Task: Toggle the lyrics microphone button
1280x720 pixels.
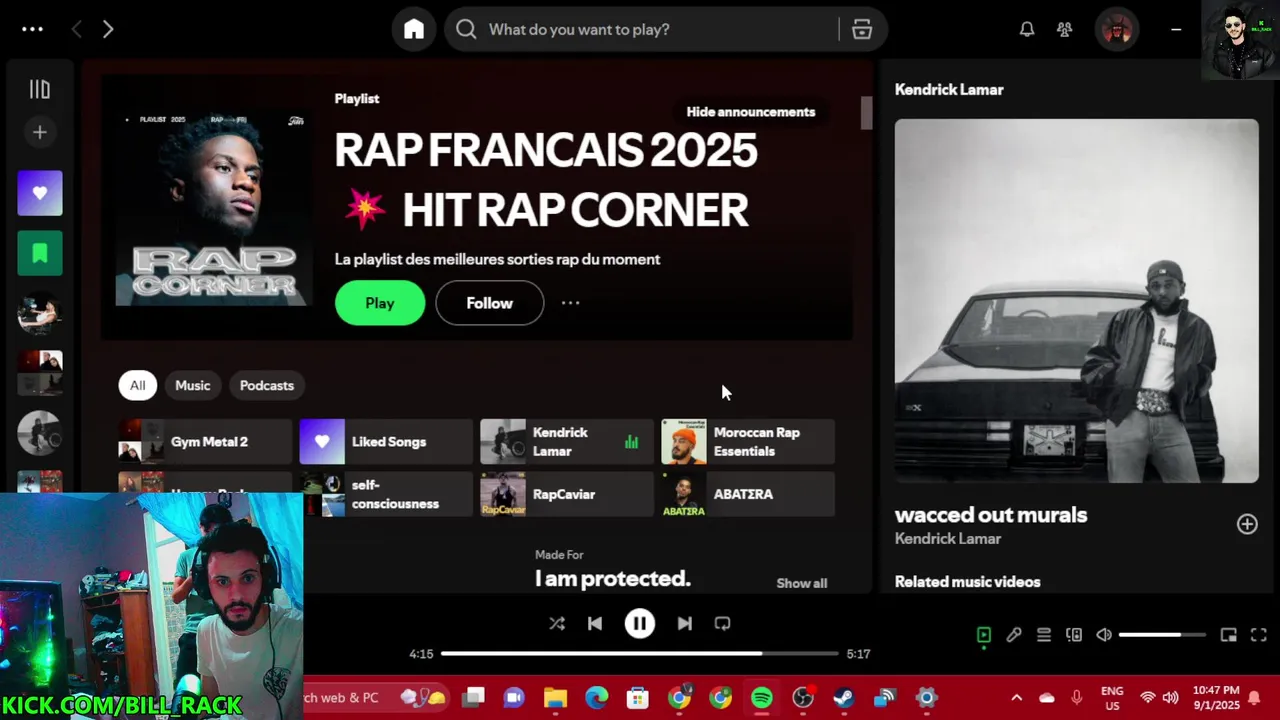Action: click(1014, 635)
